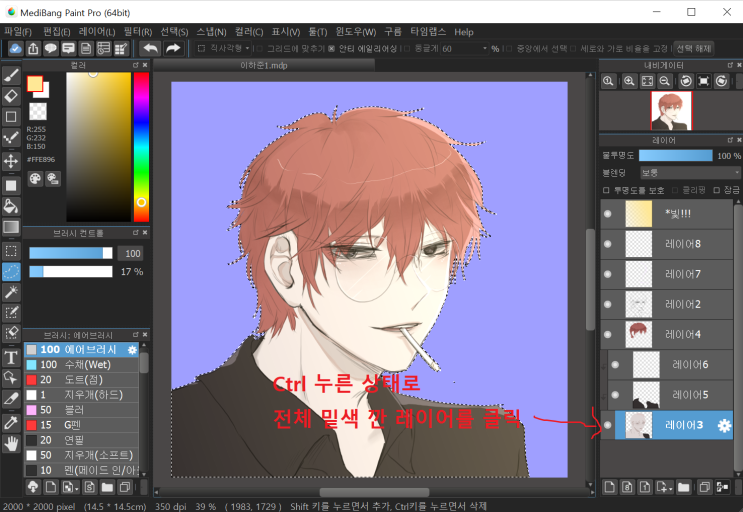This screenshot has width=743, height=512.
Task: Toggle 안티 에일리어싱 checkbox
Action: [331, 48]
